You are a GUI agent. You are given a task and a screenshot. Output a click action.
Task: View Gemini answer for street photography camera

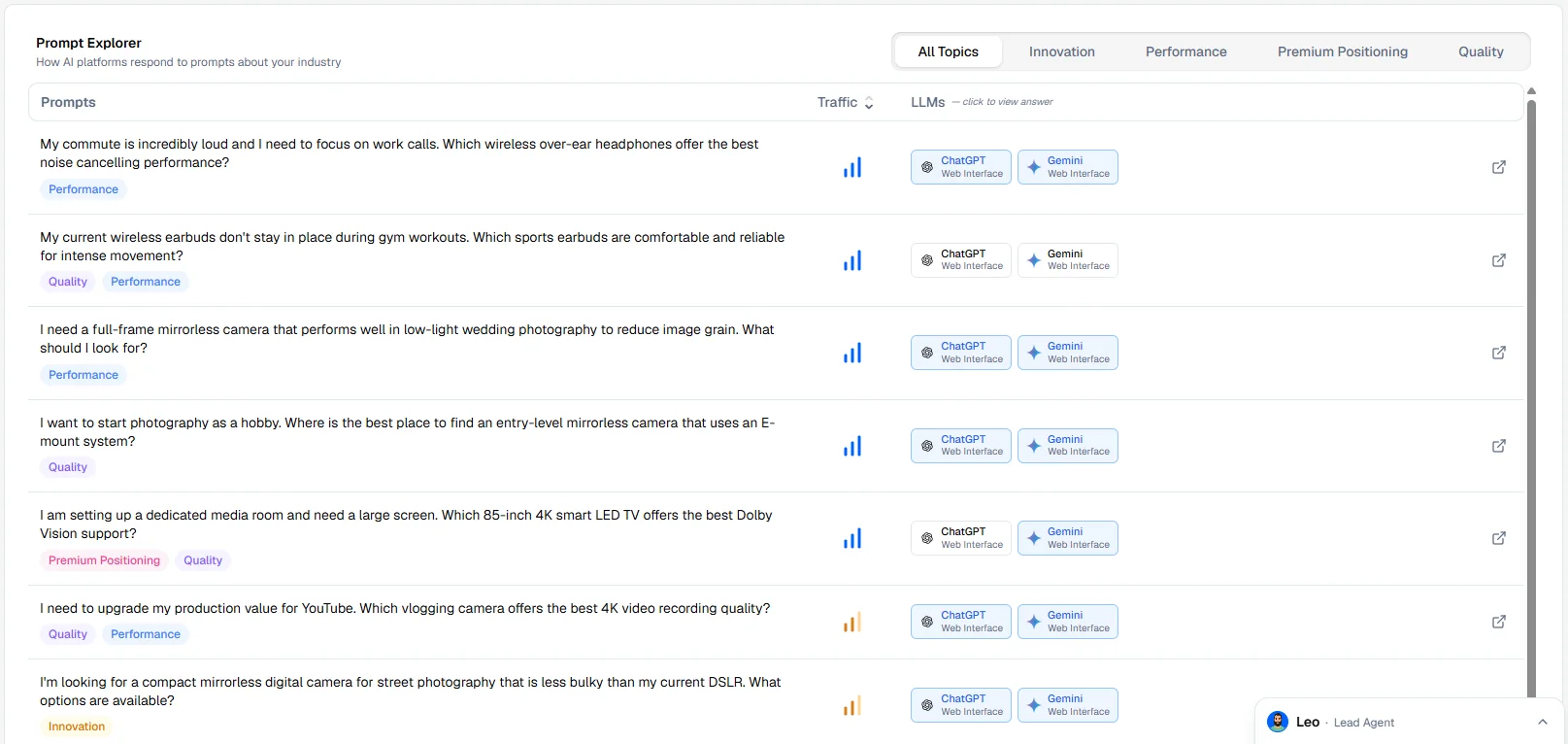click(x=1068, y=705)
